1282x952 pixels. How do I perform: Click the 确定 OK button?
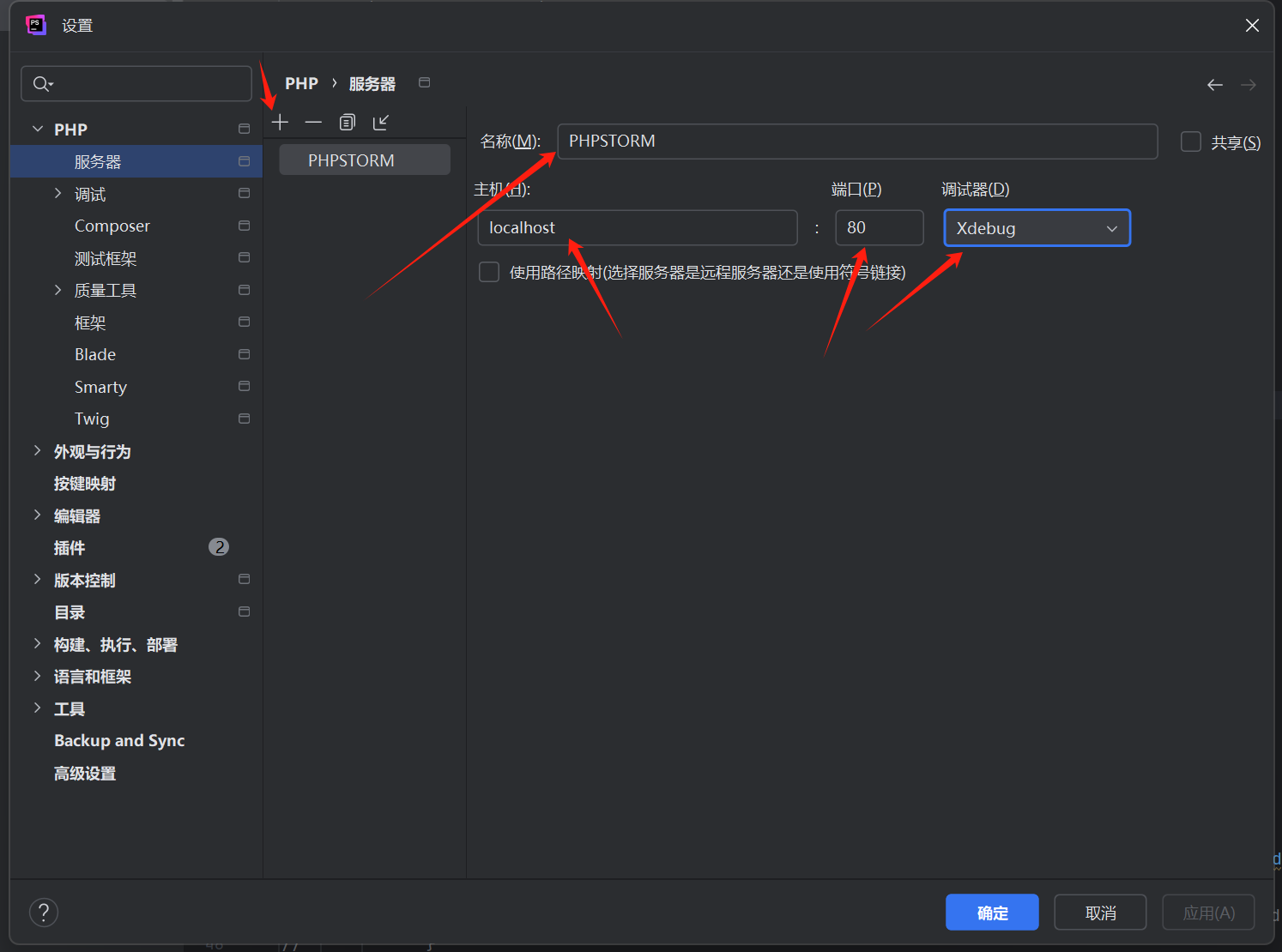point(992,913)
